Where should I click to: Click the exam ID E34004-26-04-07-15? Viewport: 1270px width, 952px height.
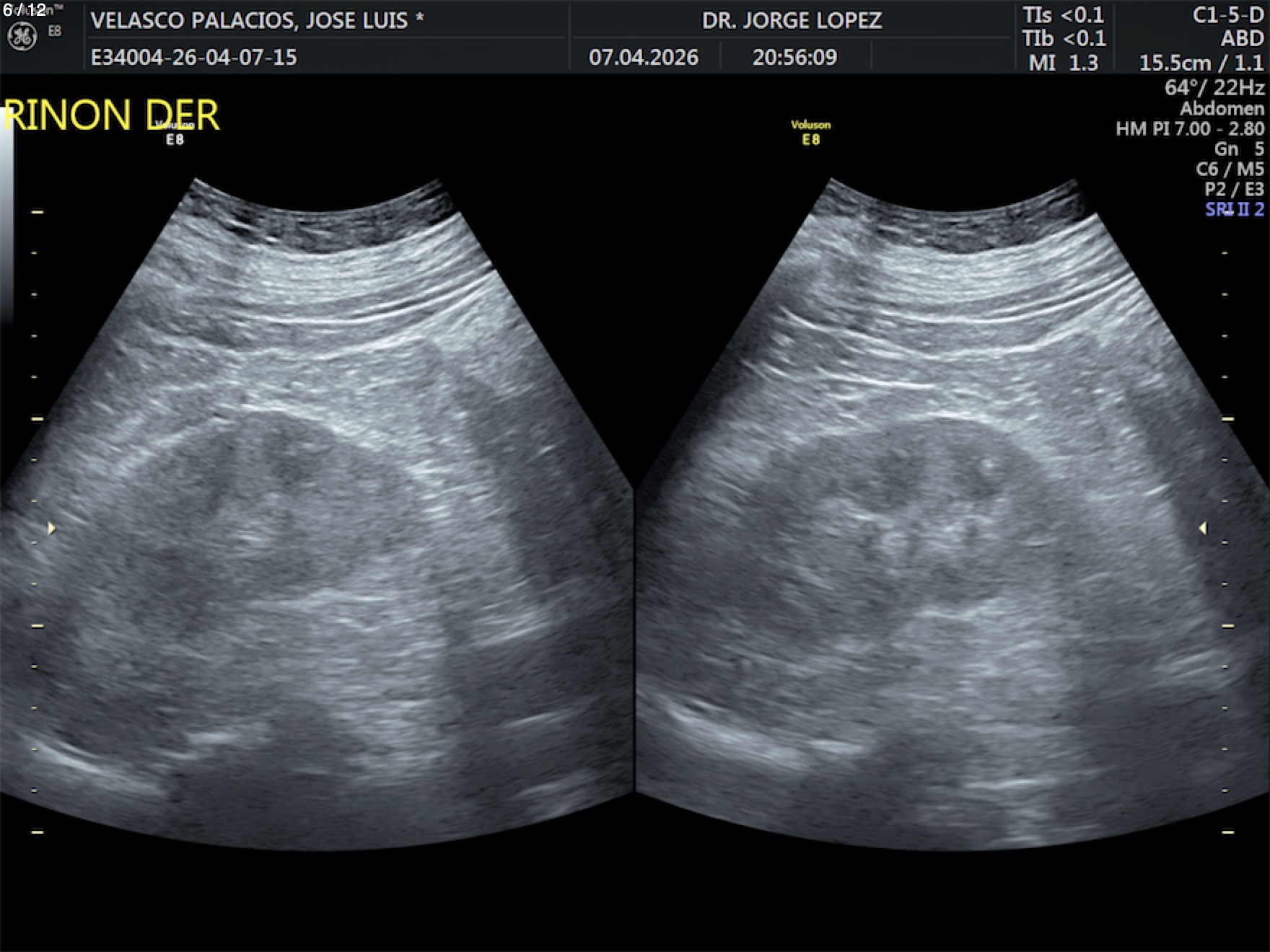point(193,58)
